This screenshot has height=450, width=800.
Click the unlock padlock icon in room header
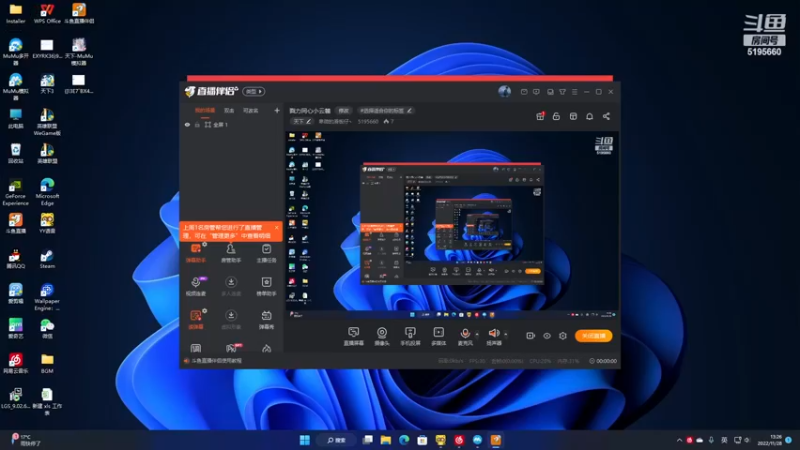click(556, 116)
